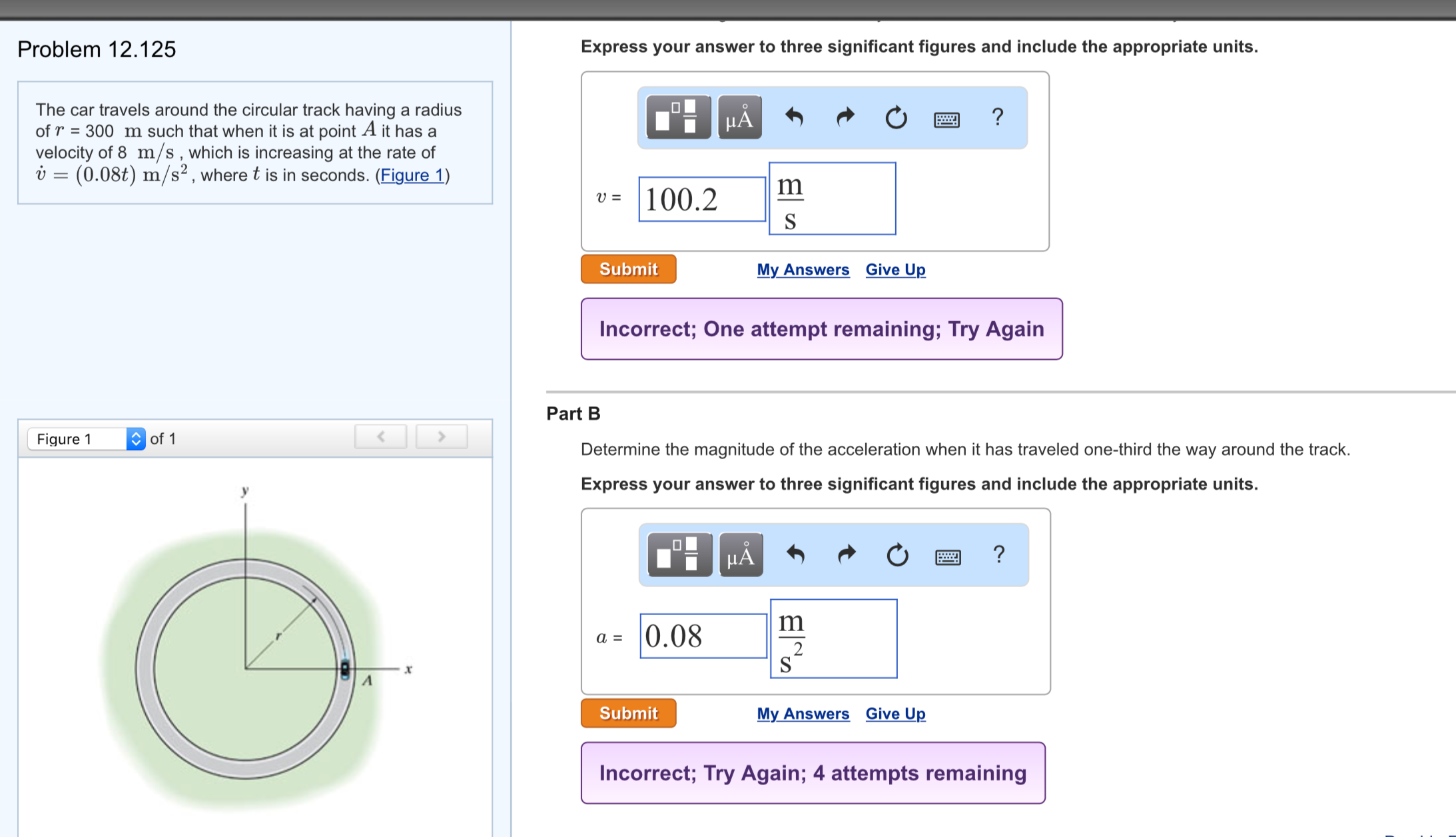Click undo arrow in velocity answer toolbar
Image resolution: width=1456 pixels, height=837 pixels.
point(794,118)
